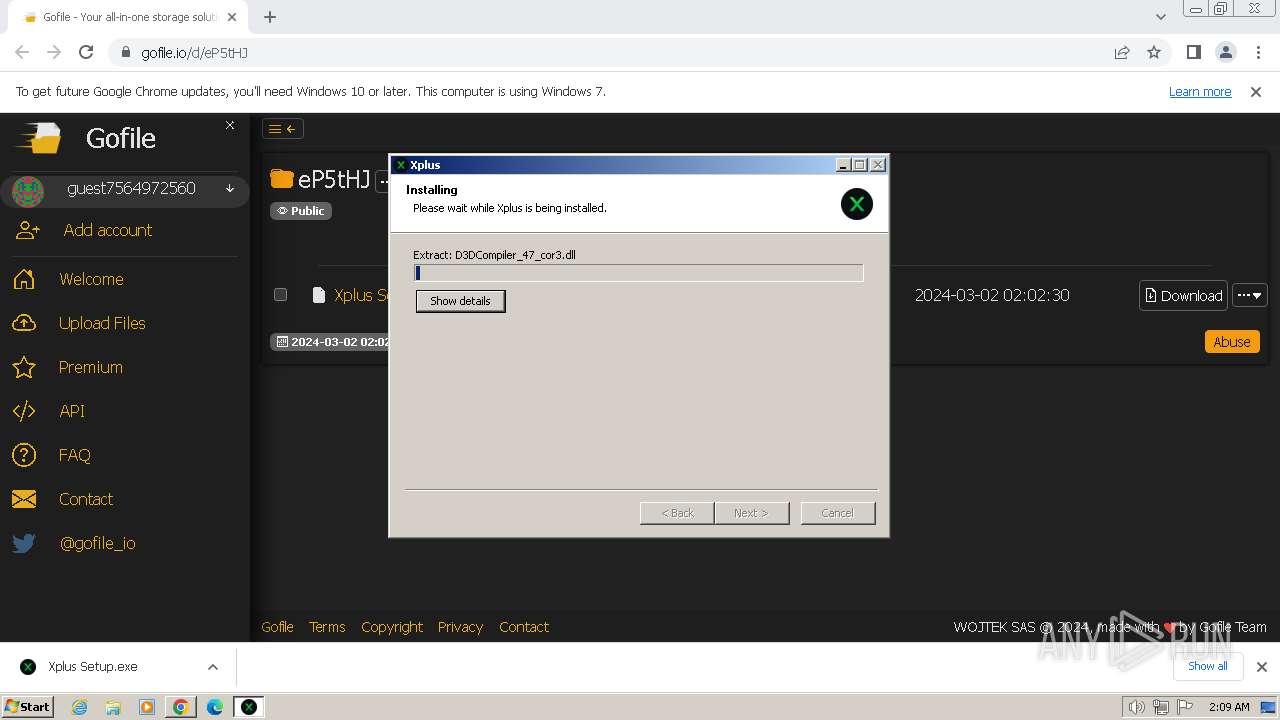
Task: Open Windows Explorer from taskbar
Action: point(113,707)
